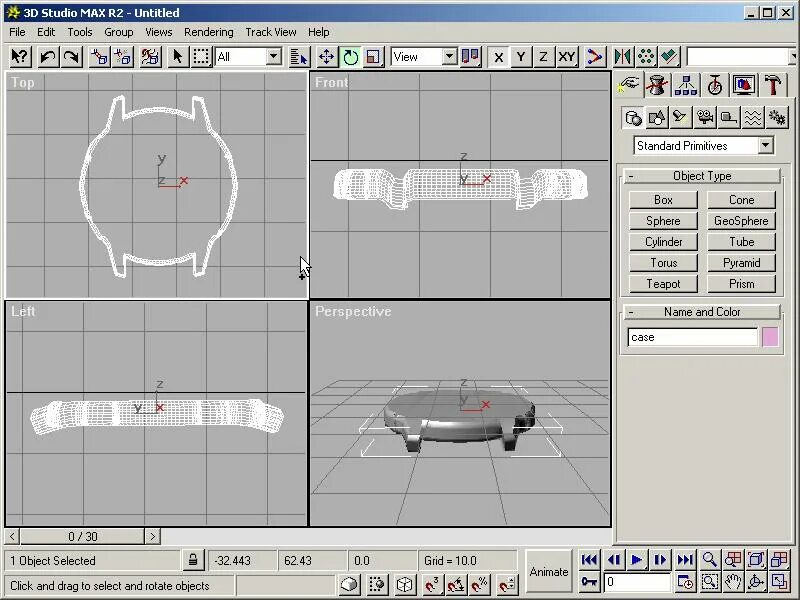Click the rectangular Selection Region icon

pos(201,57)
